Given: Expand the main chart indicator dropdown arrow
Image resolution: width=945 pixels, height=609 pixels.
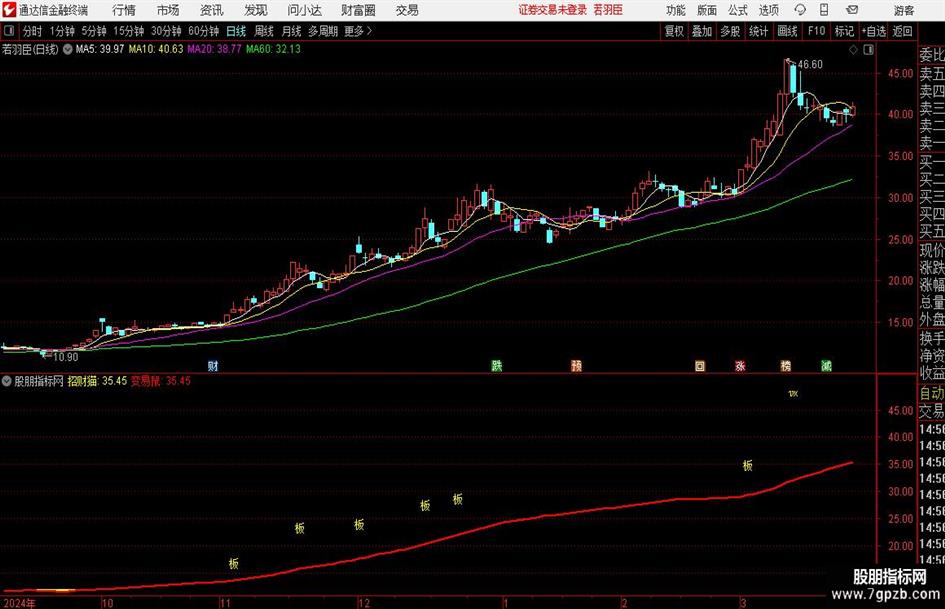Looking at the screenshot, I should [x=68, y=49].
